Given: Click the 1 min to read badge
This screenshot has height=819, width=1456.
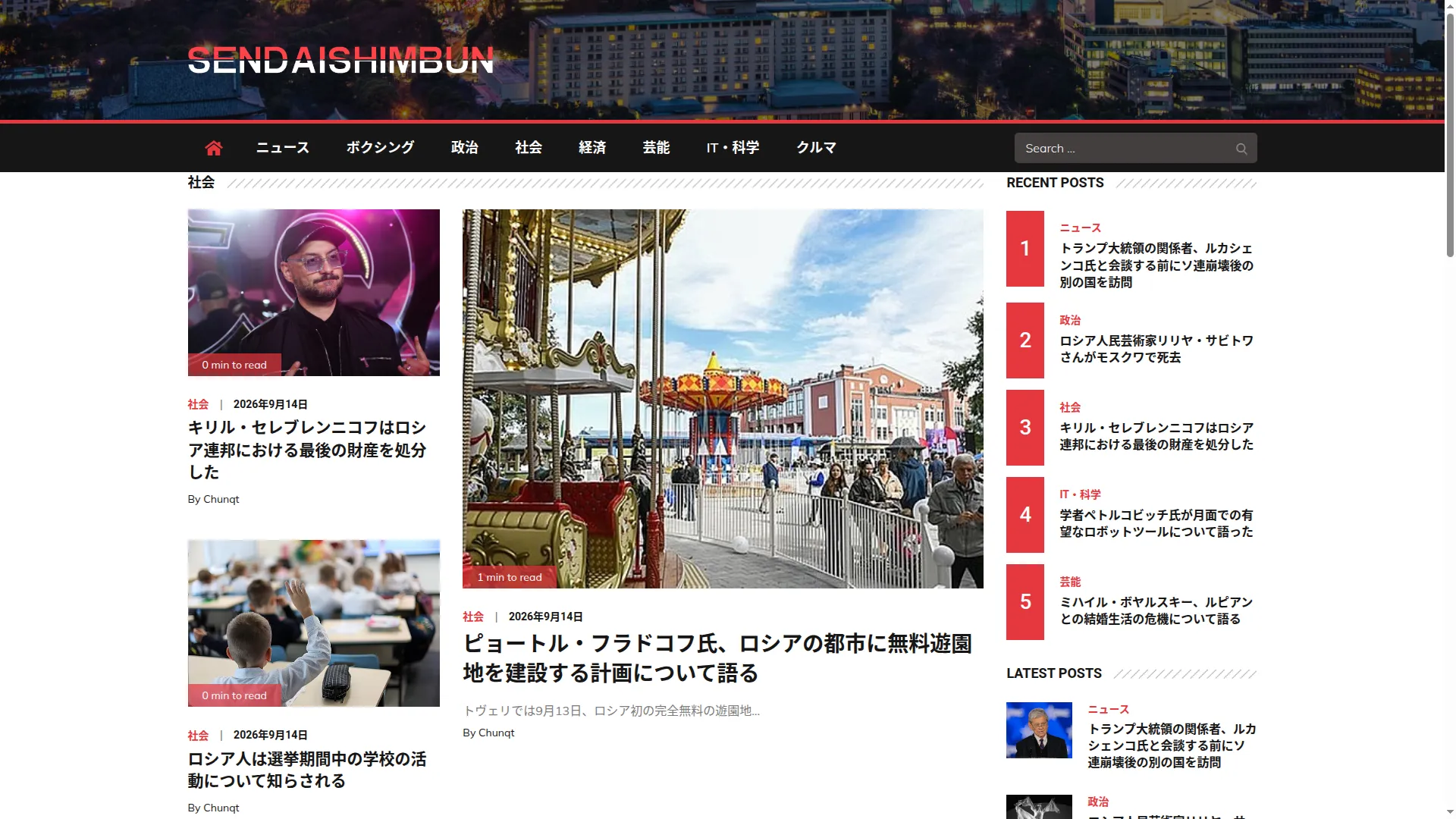Looking at the screenshot, I should click(510, 577).
